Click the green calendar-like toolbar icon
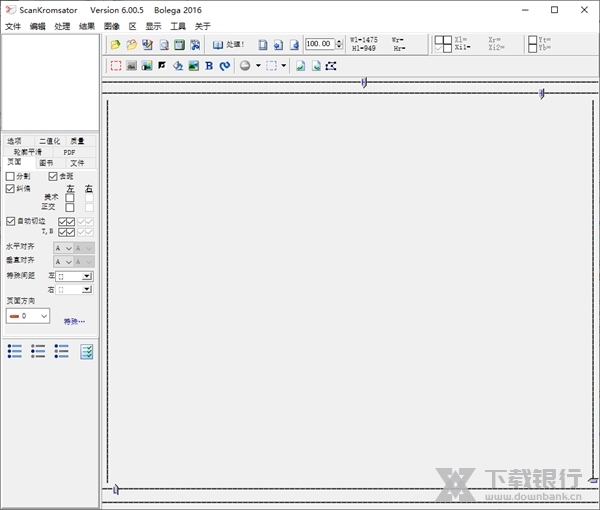 click(179, 45)
